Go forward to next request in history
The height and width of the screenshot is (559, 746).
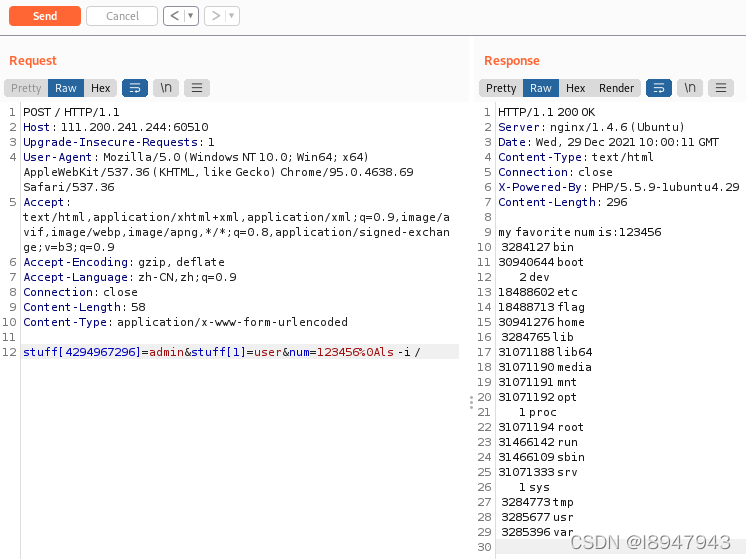pos(216,16)
